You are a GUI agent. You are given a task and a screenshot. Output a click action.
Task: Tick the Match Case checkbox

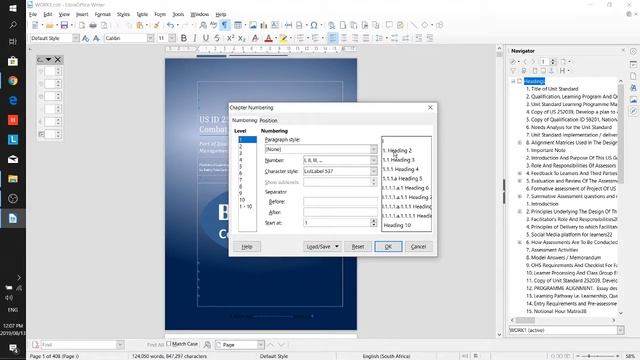tap(169, 344)
